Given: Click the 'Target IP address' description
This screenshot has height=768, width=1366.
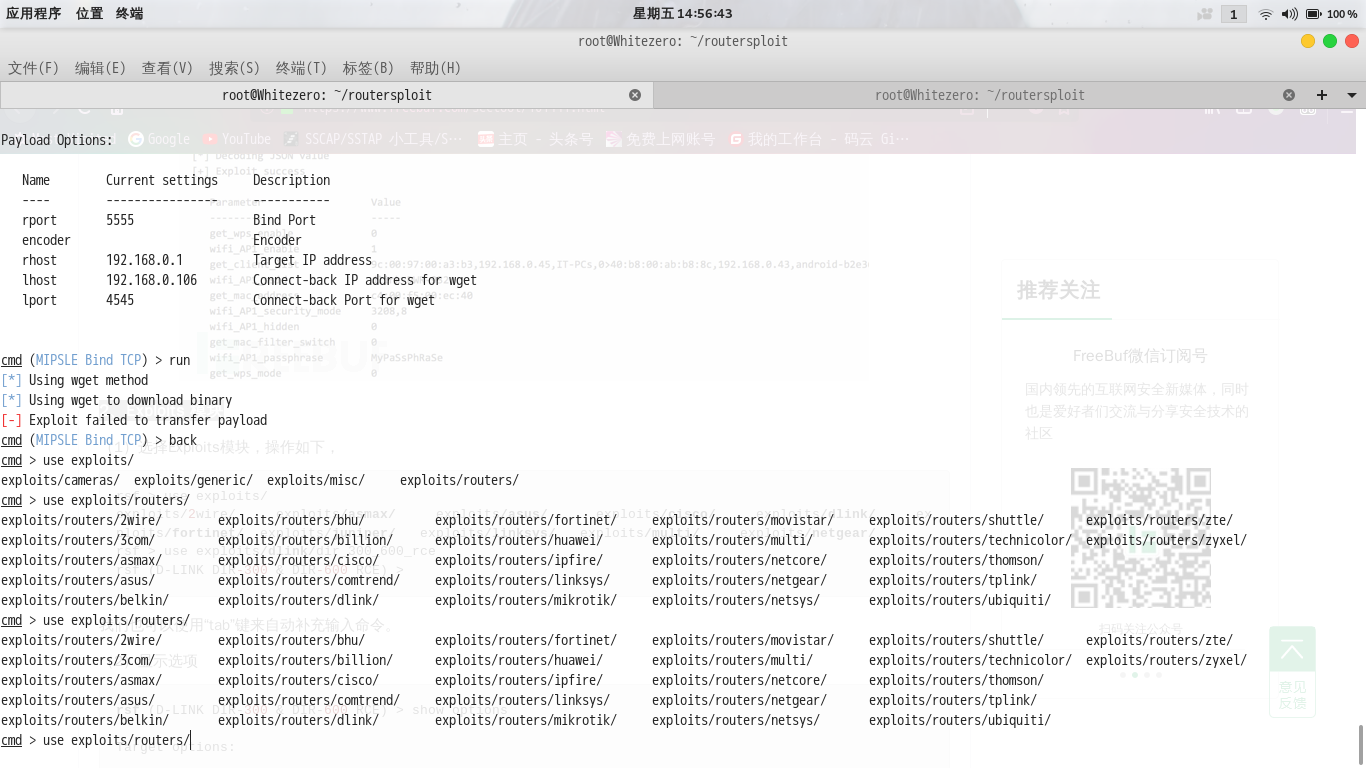Looking at the screenshot, I should (x=312, y=260).
